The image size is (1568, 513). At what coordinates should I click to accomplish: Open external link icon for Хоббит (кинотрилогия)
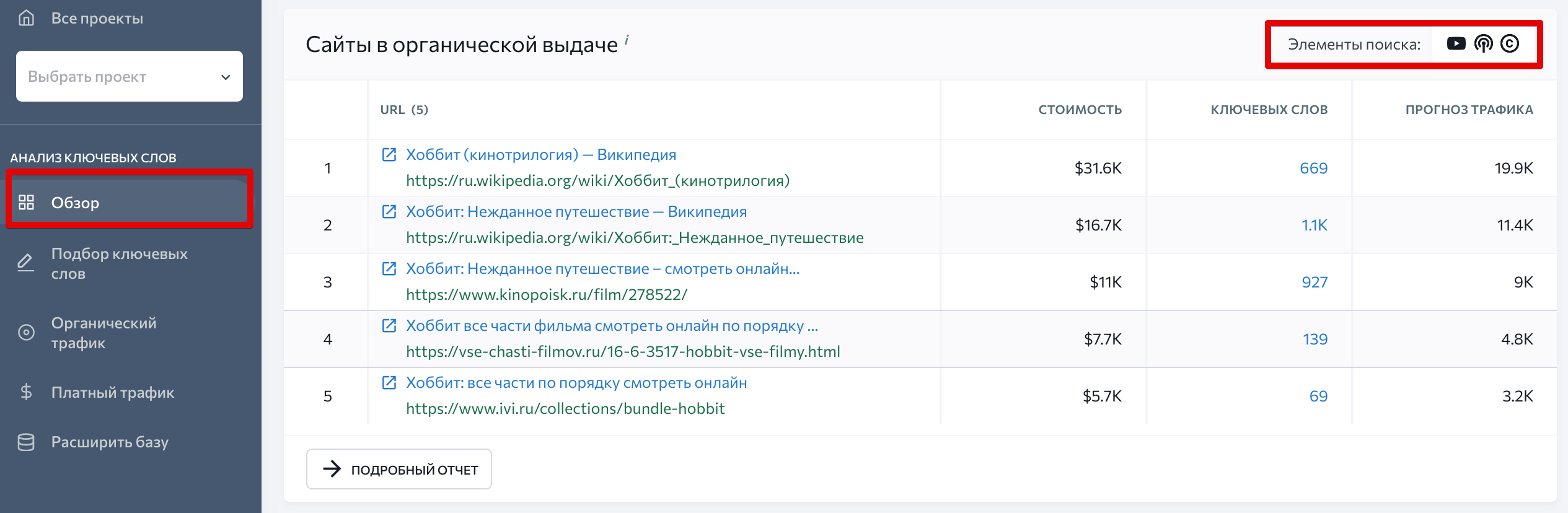[x=389, y=155]
